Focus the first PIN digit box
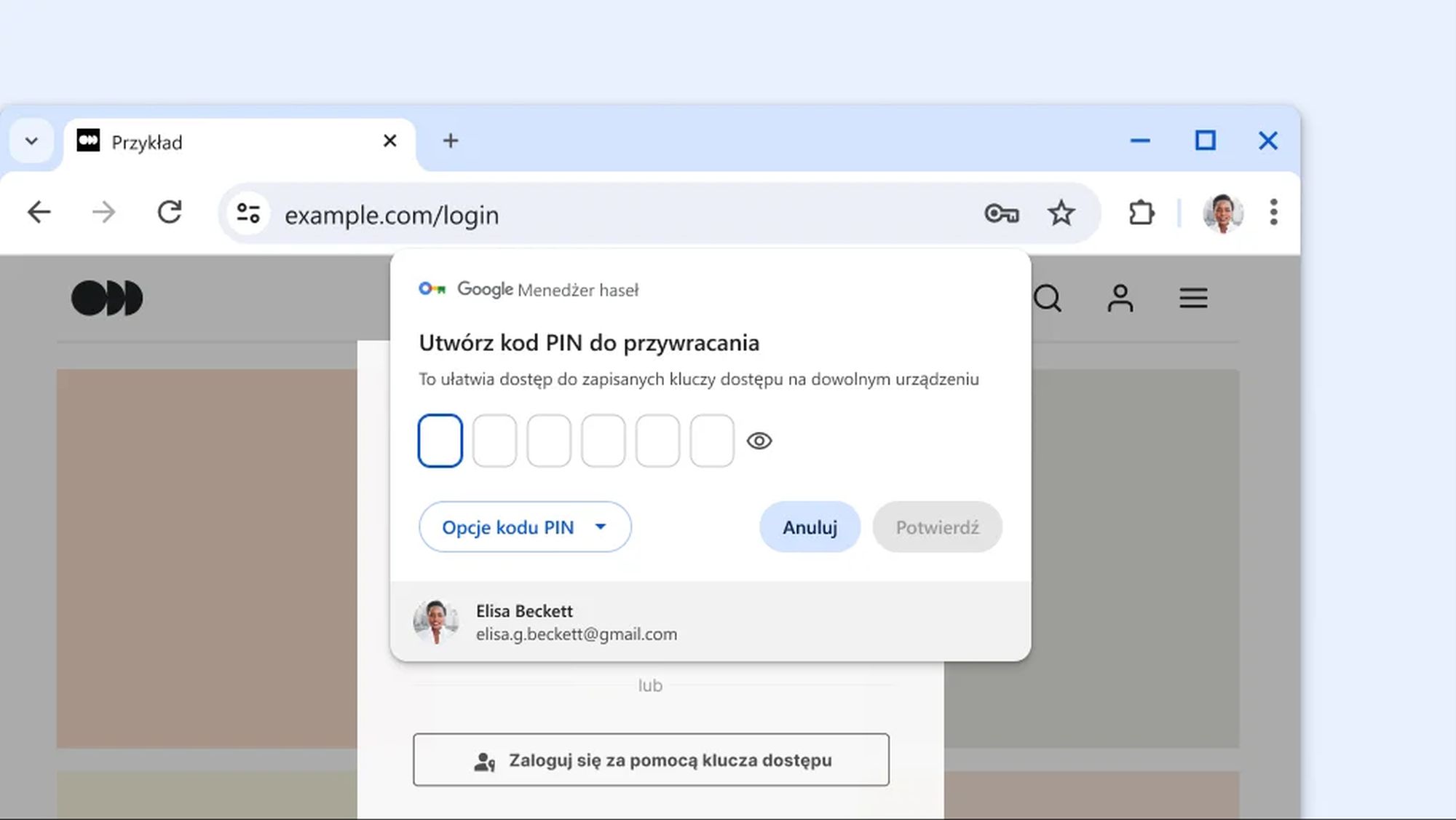 440,441
